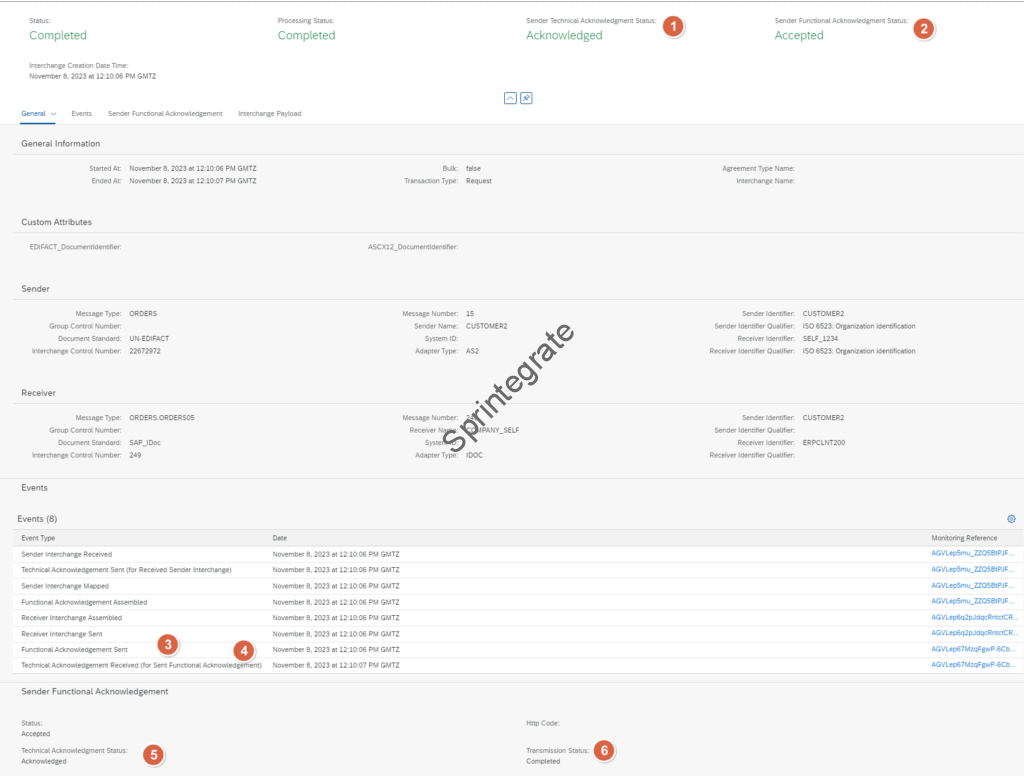Viewport: 1024px width, 776px height.
Task: Click the red number 1 marker badge
Action: tap(674, 27)
